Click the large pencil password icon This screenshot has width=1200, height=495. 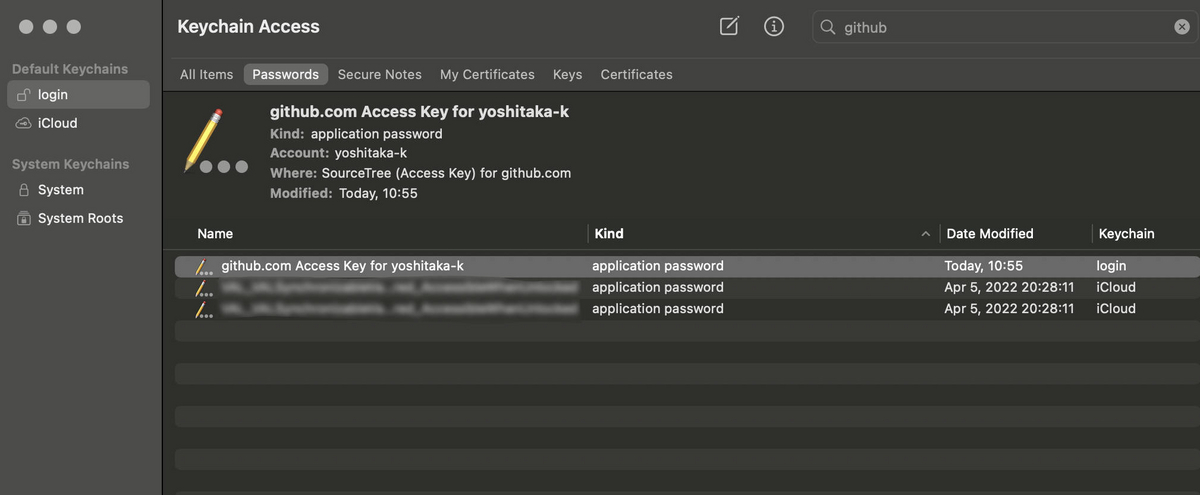pos(213,142)
